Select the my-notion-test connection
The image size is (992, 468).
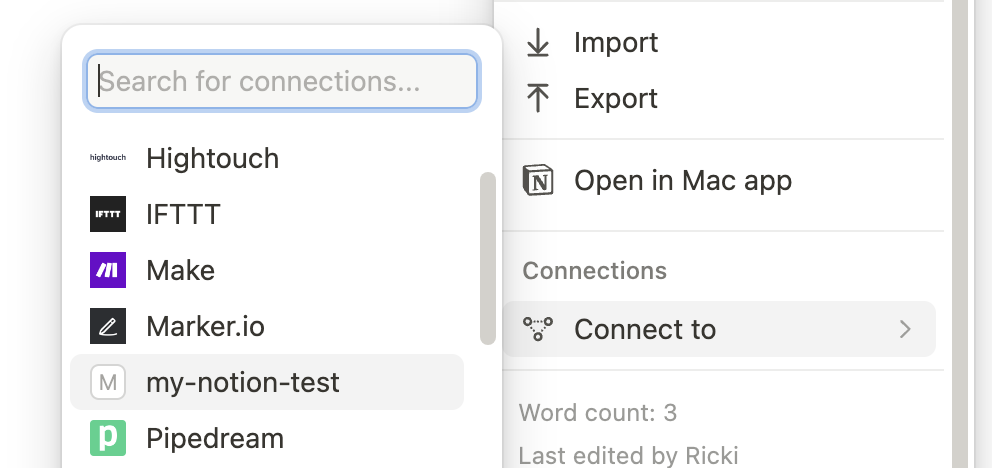[x=243, y=382]
